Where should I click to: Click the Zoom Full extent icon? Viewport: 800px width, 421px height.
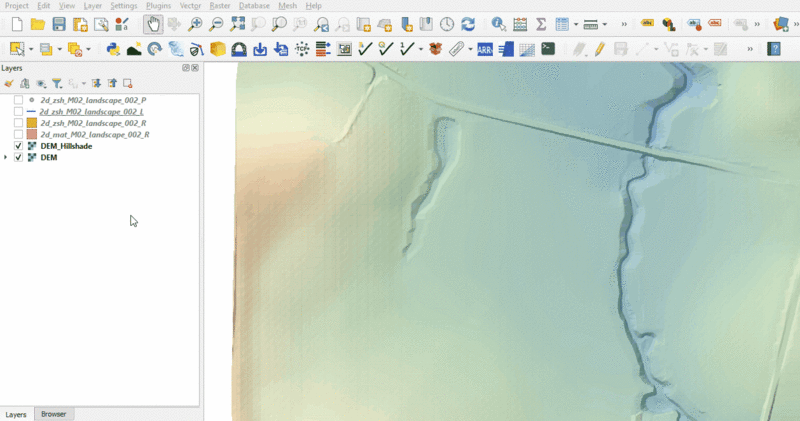tap(237, 24)
